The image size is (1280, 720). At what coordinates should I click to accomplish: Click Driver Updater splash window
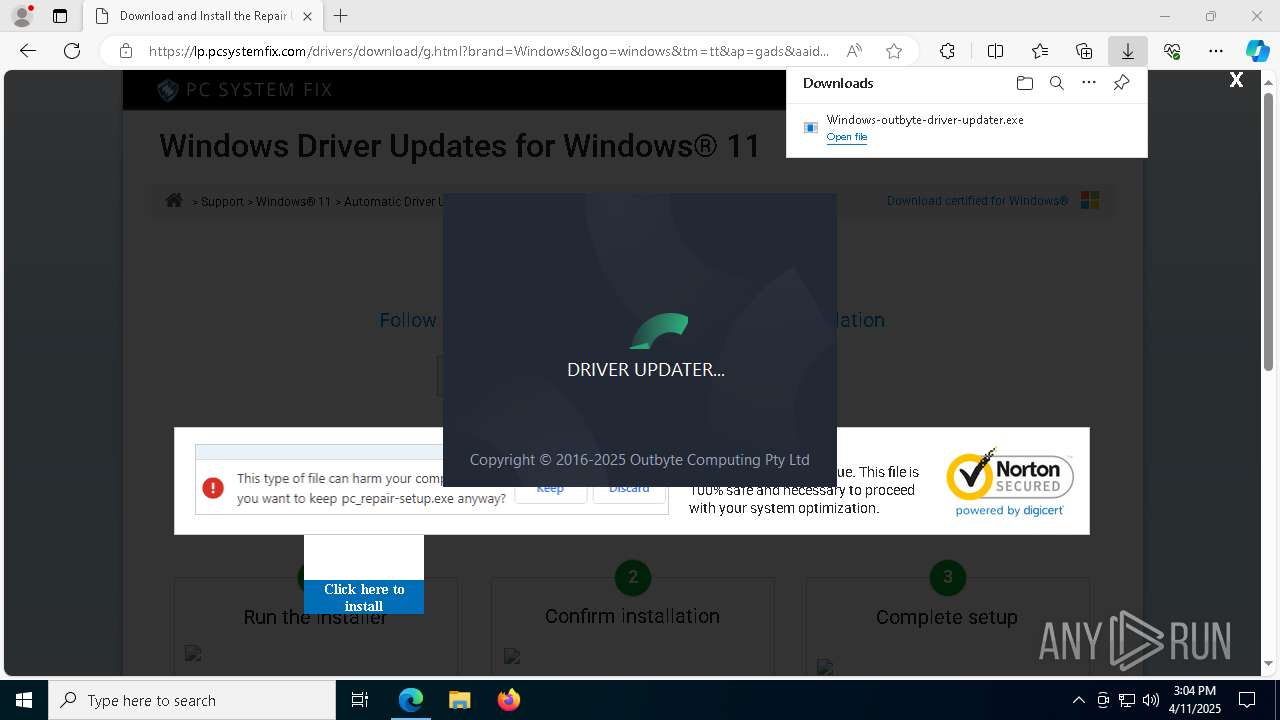click(640, 340)
